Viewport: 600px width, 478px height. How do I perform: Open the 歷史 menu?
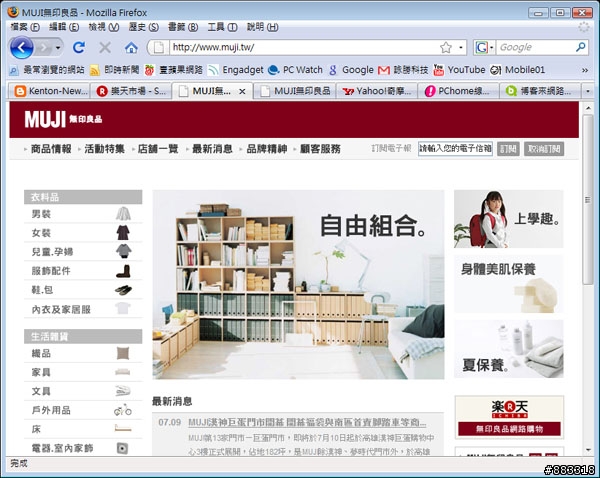click(x=143, y=27)
